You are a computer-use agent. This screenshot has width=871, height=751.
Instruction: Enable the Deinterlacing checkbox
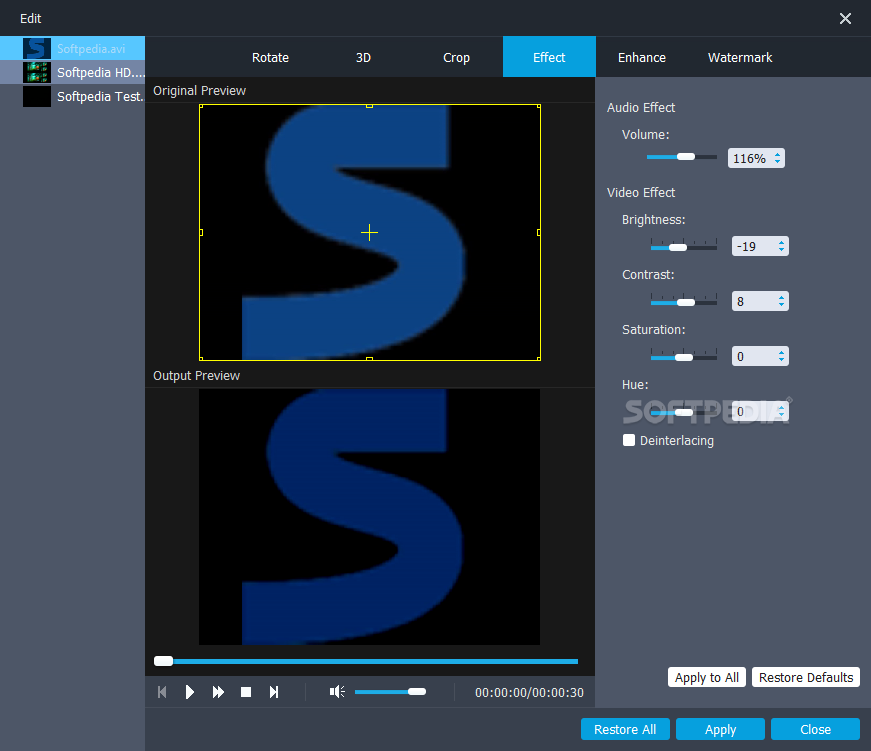629,440
